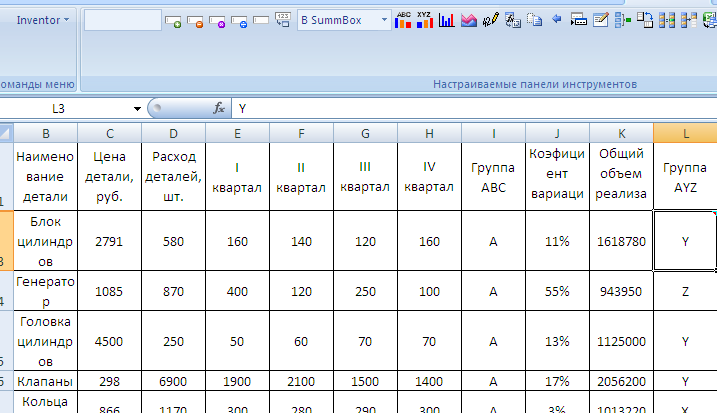The height and width of the screenshot is (413, 717).
Task: Click the cell with value 2056200
Action: [x=621, y=381]
